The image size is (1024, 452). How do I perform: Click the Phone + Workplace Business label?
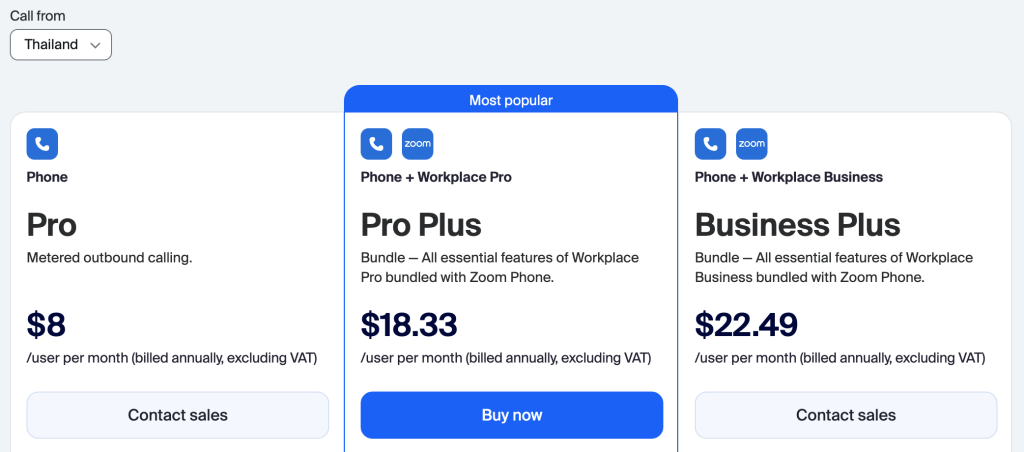tap(788, 177)
